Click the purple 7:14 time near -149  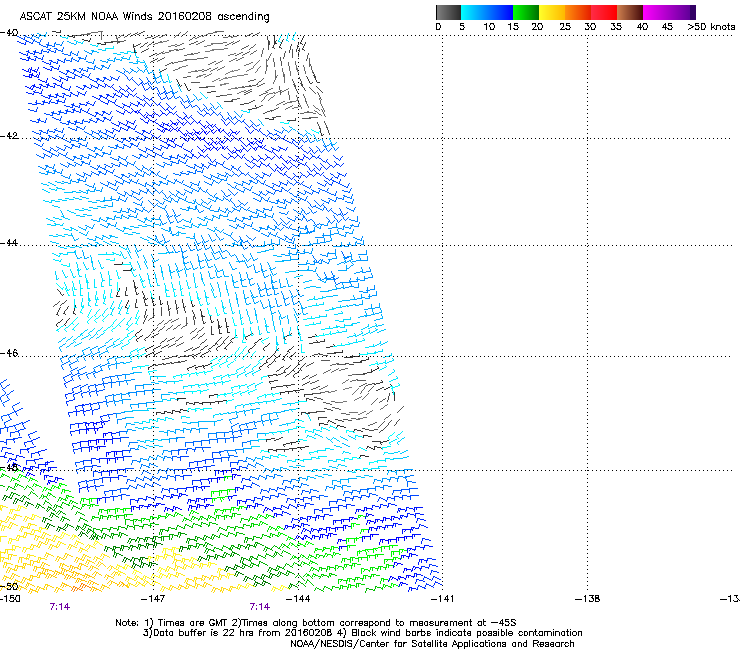(x=60, y=607)
